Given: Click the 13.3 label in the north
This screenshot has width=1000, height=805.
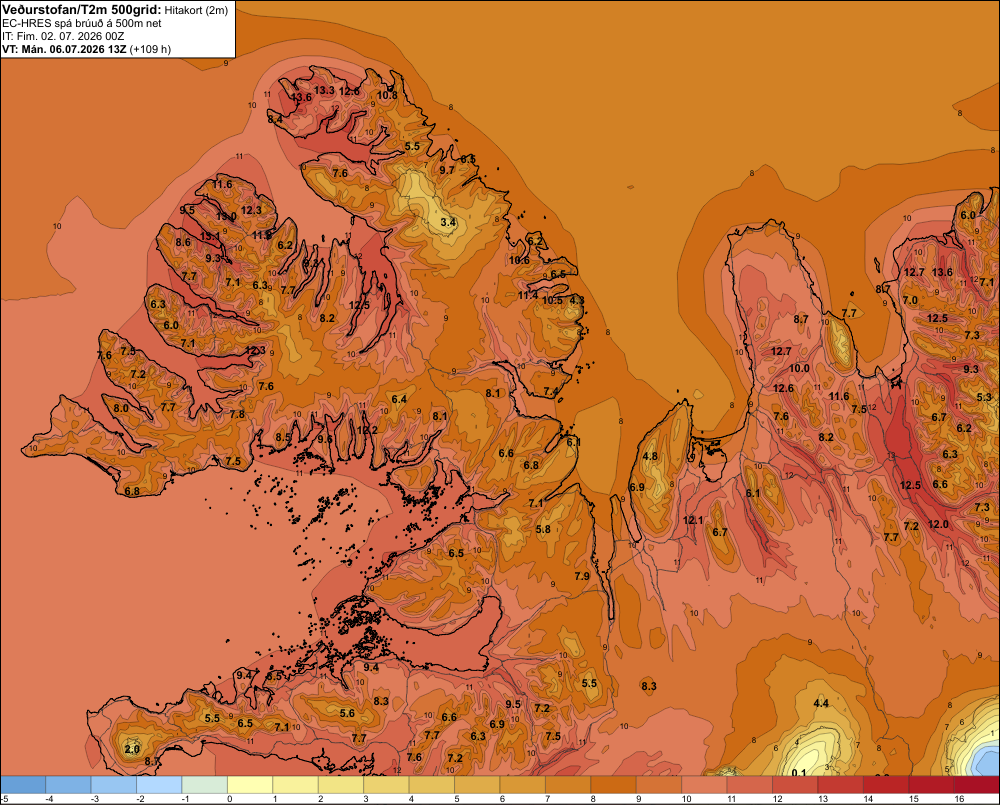Looking at the screenshot, I should pyautogui.click(x=324, y=90).
